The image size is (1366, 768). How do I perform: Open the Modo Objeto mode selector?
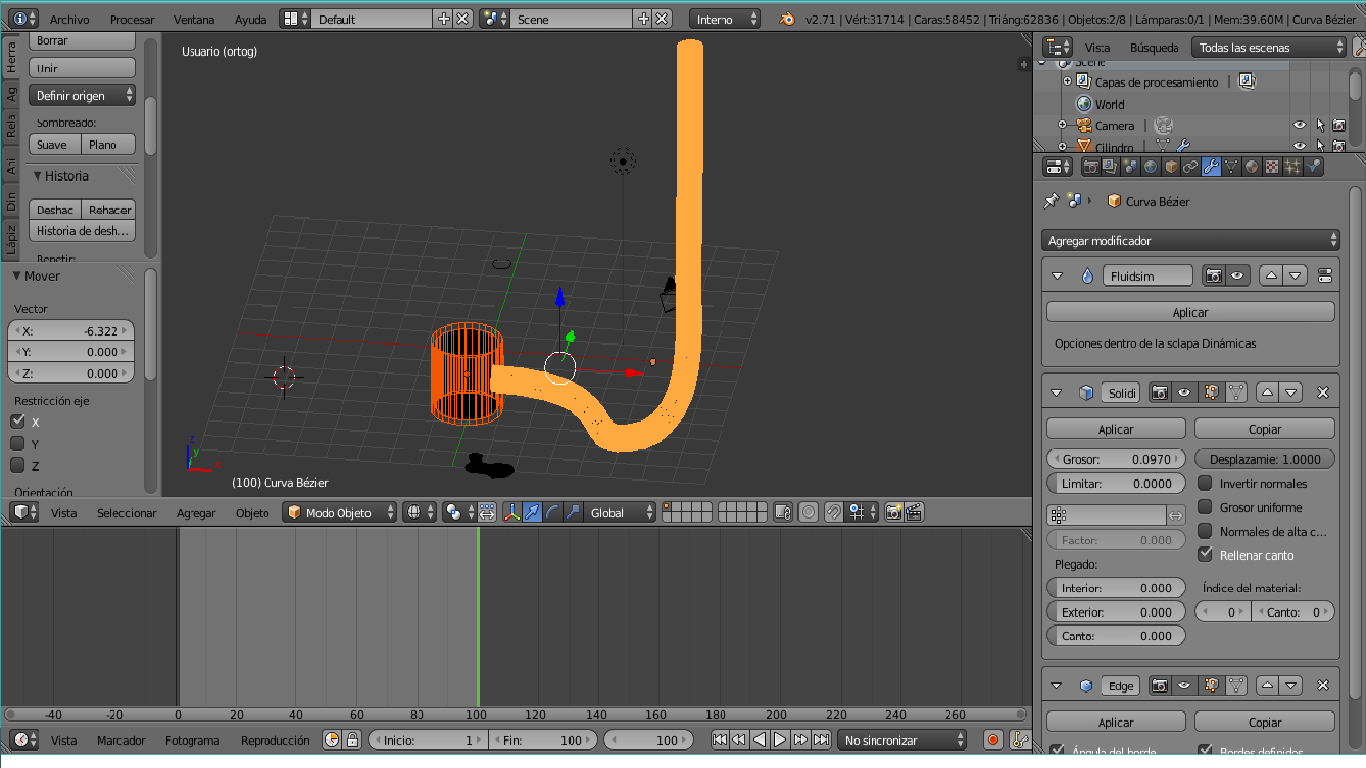(339, 513)
